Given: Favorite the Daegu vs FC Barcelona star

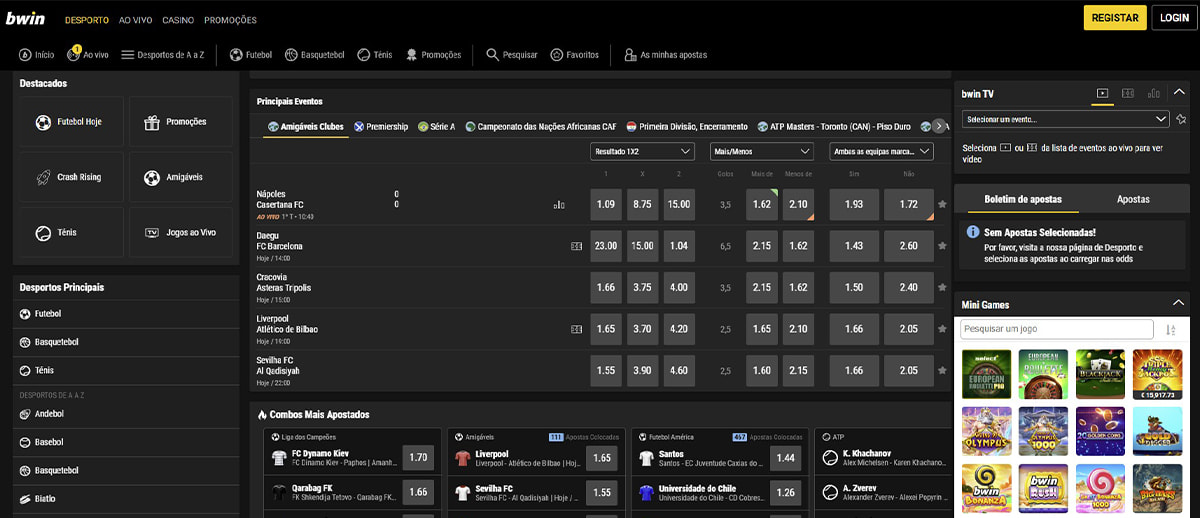Looking at the screenshot, I should pyautogui.click(x=942, y=246).
